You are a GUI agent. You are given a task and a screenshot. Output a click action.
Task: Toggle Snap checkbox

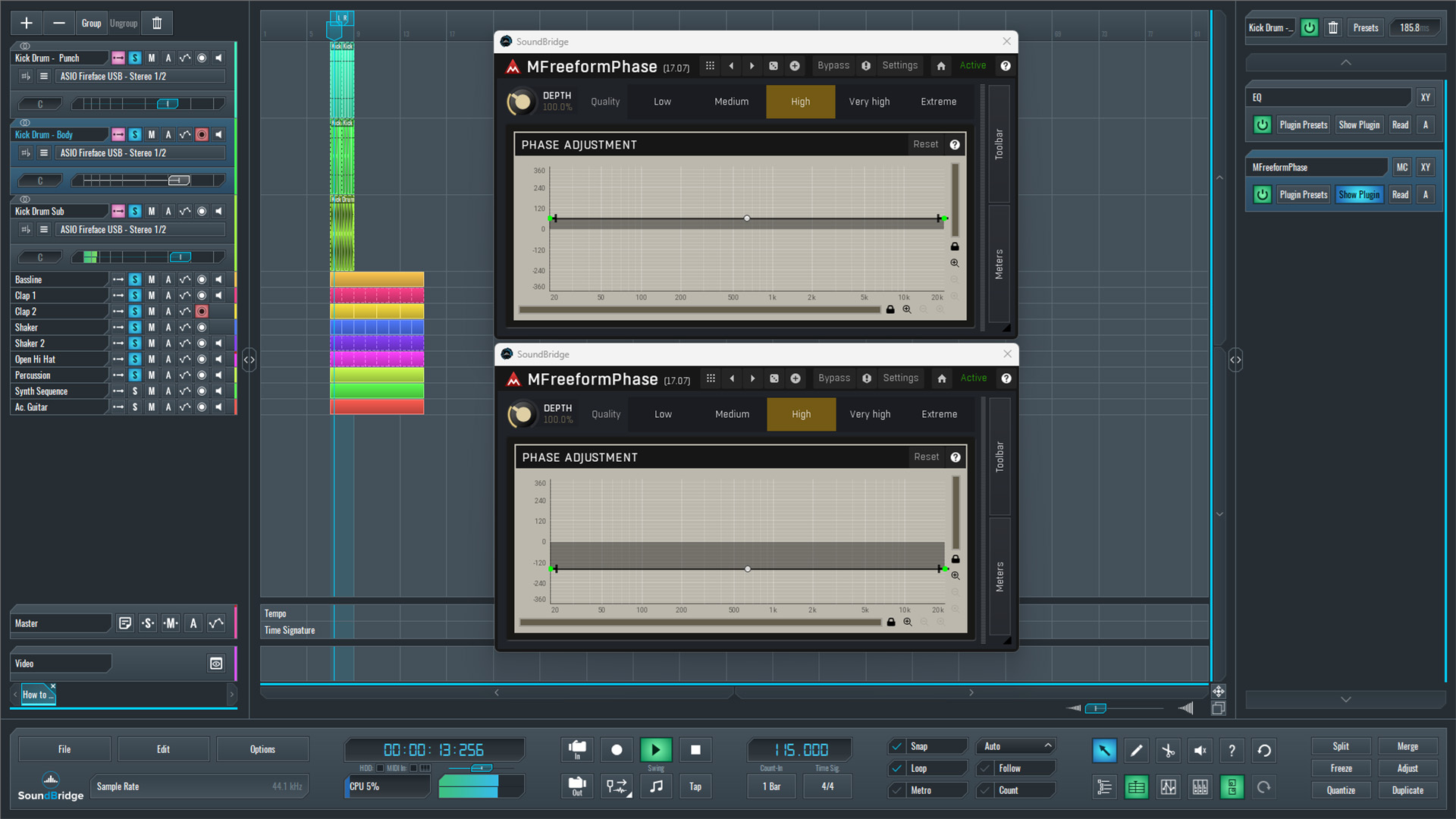(x=897, y=746)
